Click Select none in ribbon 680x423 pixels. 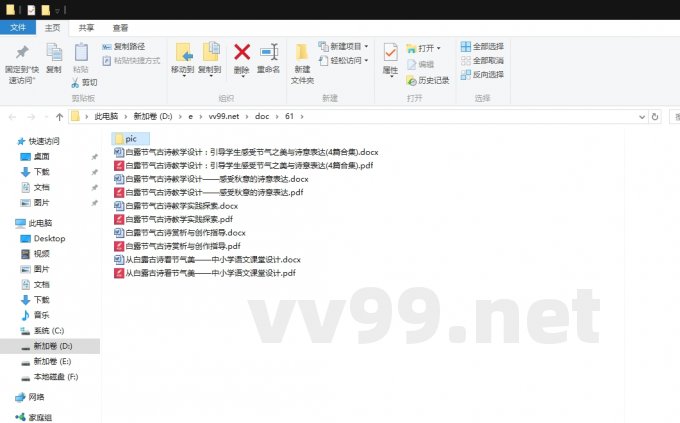[482, 60]
